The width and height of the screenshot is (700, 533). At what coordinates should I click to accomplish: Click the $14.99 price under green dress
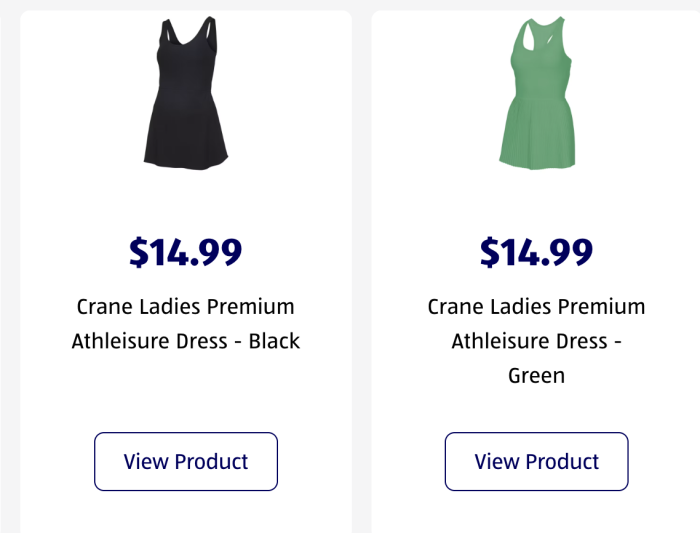536,252
